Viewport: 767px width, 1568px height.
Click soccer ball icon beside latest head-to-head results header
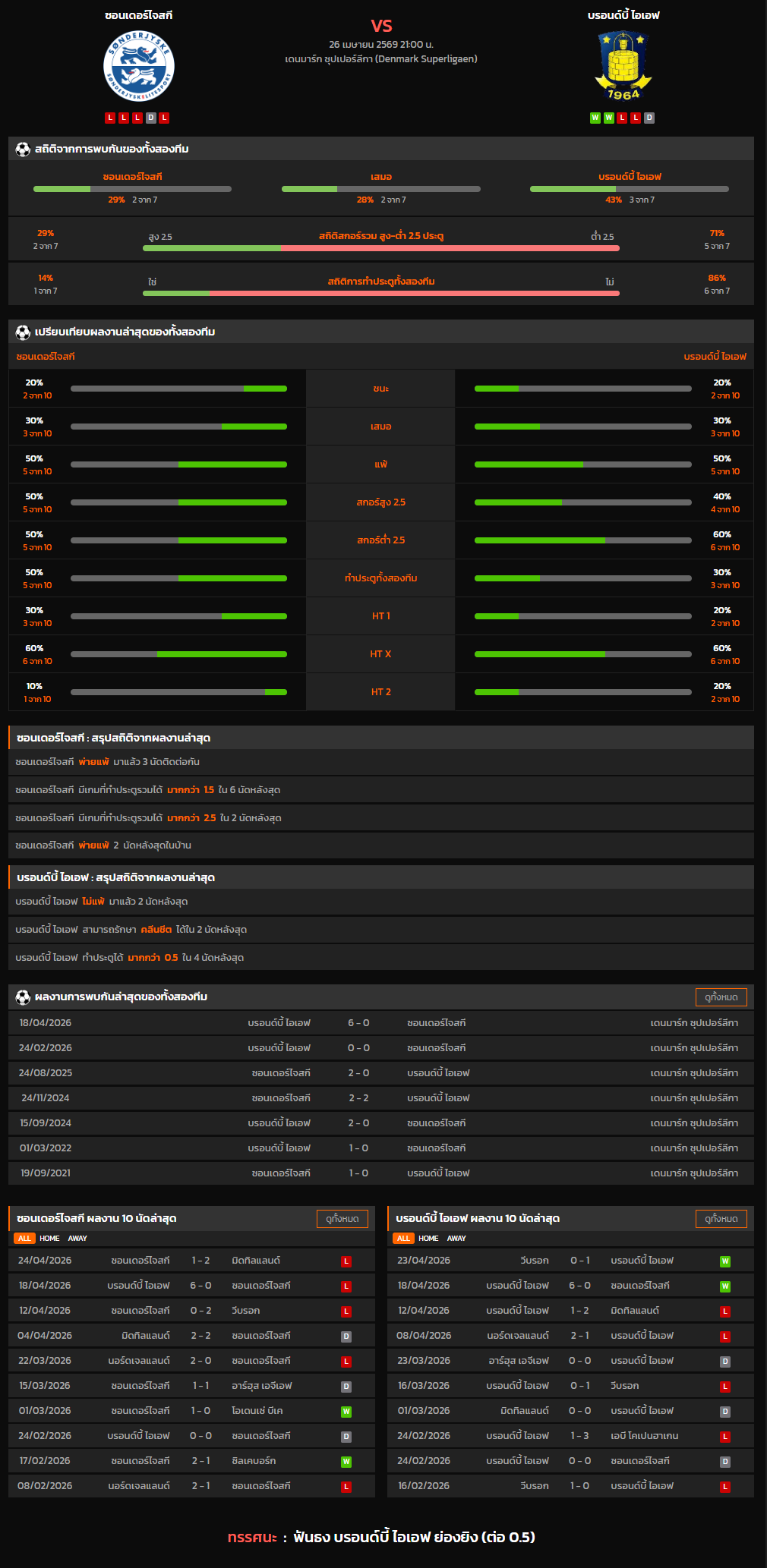(x=23, y=997)
